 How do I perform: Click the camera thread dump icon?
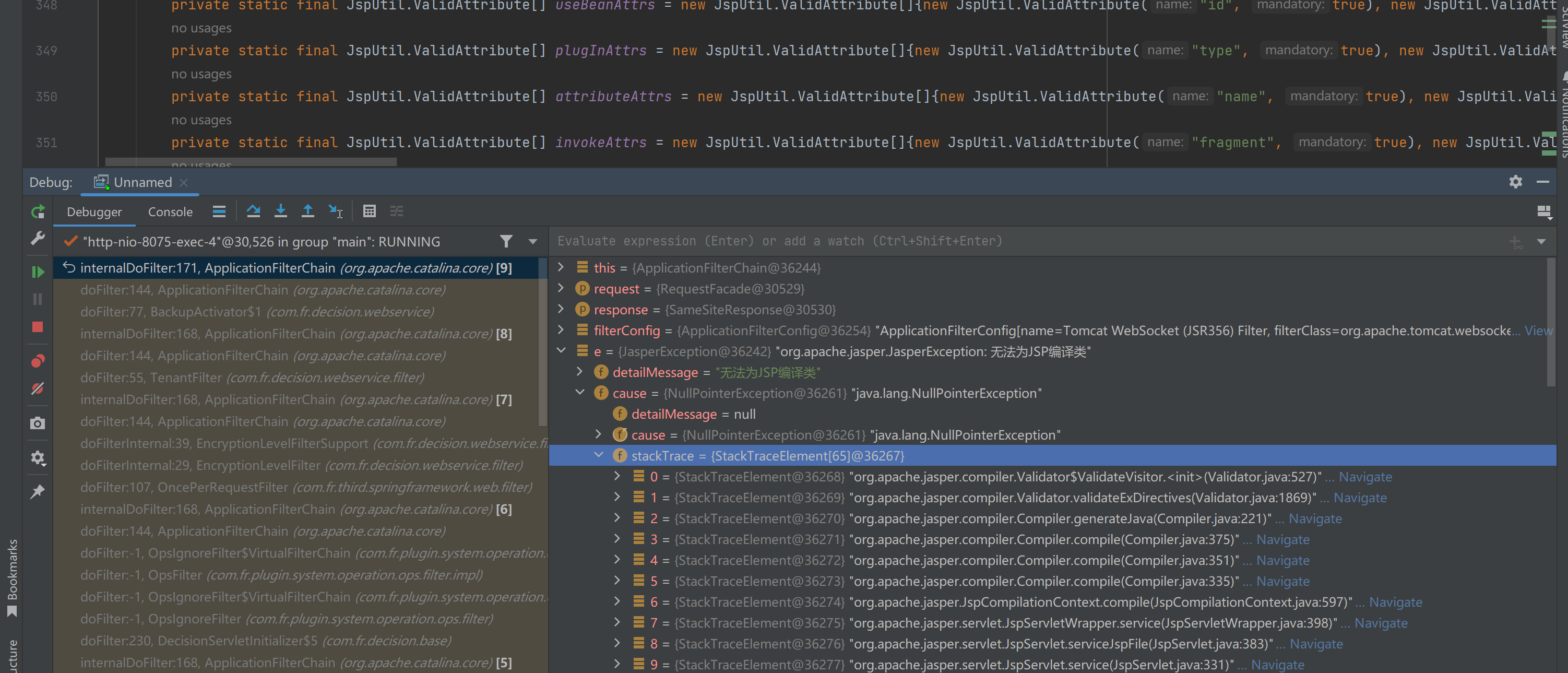pyautogui.click(x=38, y=423)
